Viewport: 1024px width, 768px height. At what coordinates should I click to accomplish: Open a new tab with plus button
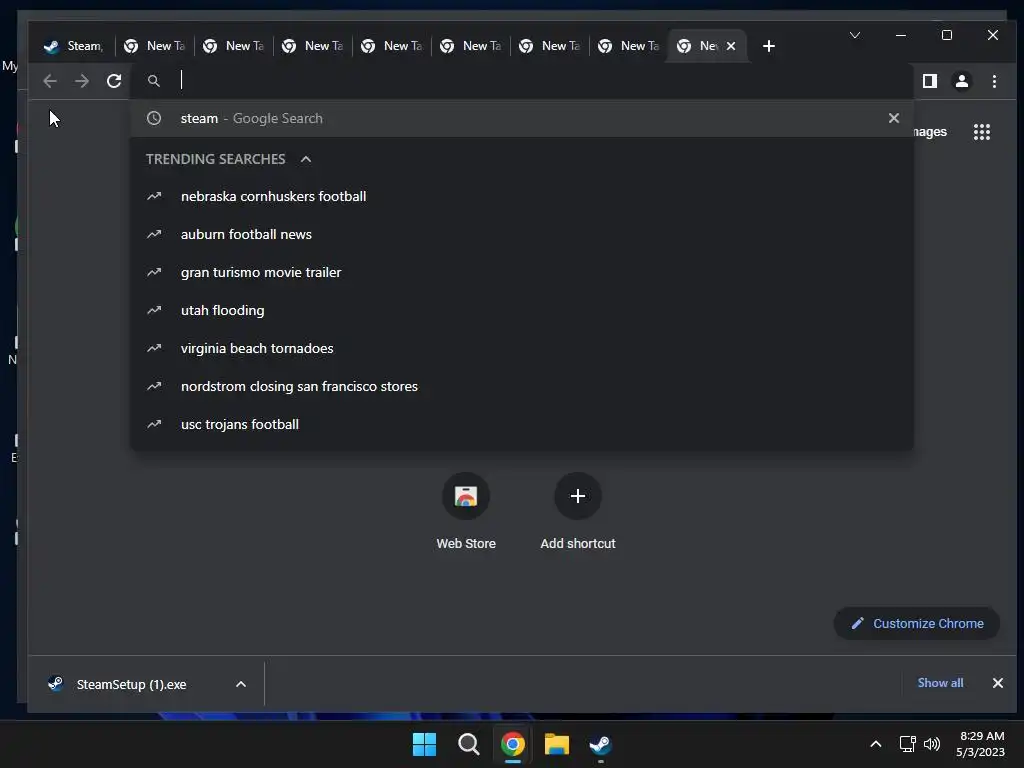click(769, 46)
